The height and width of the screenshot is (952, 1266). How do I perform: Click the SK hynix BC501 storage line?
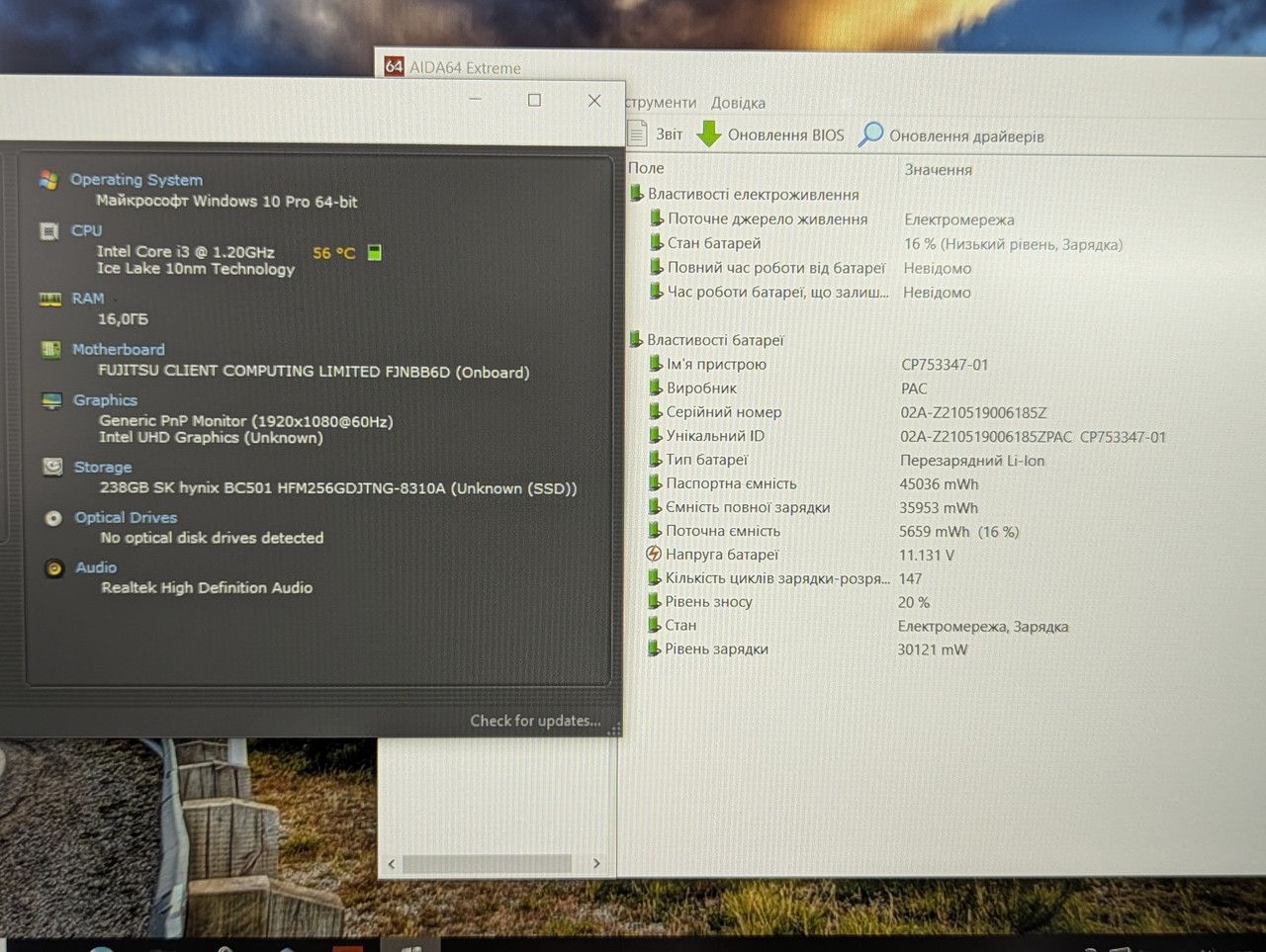point(338,488)
